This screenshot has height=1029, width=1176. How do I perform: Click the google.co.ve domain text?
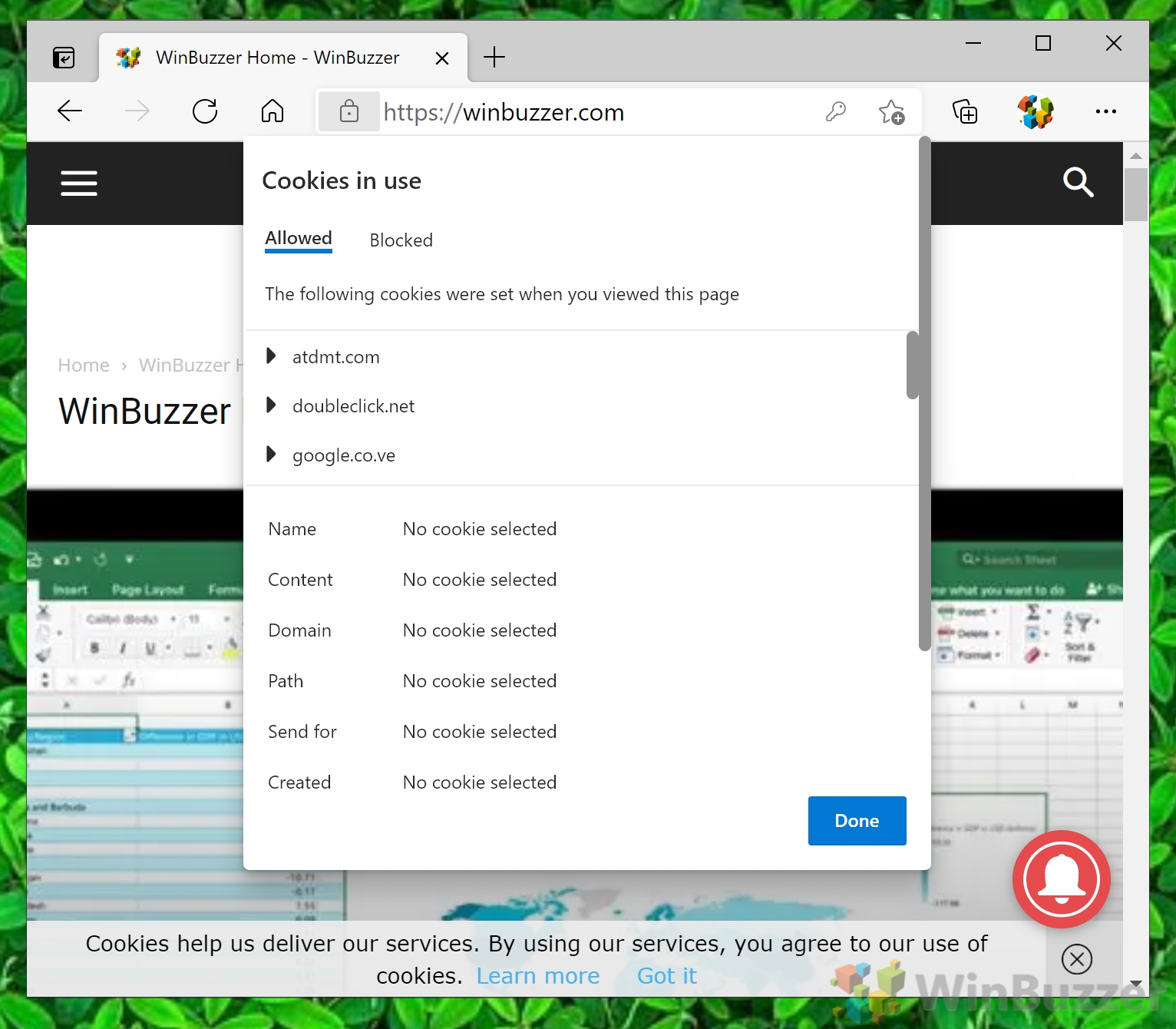pos(344,456)
